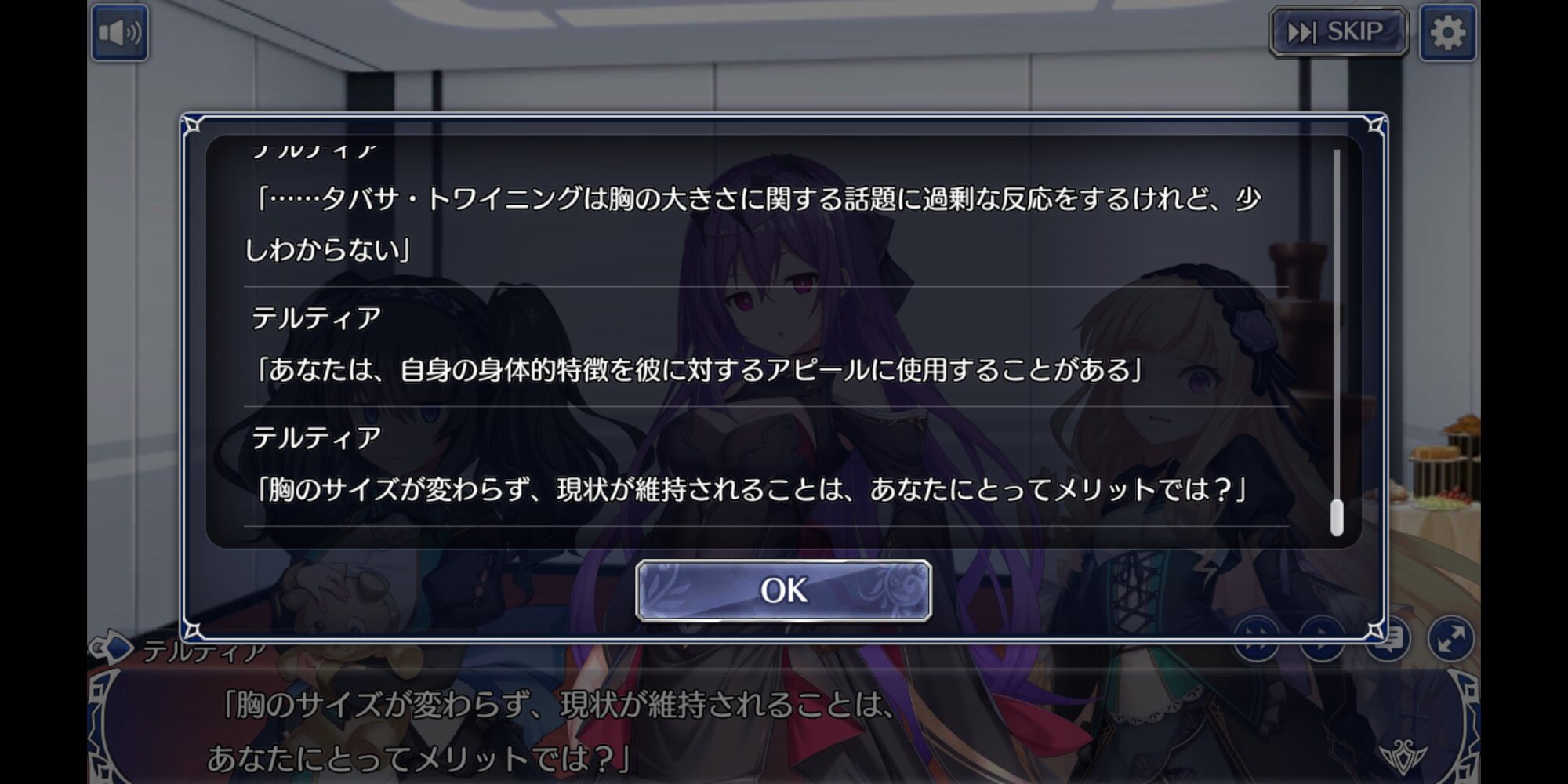Advance the bottom dialogue text box
This screenshot has width=1568, height=784.
[784, 729]
